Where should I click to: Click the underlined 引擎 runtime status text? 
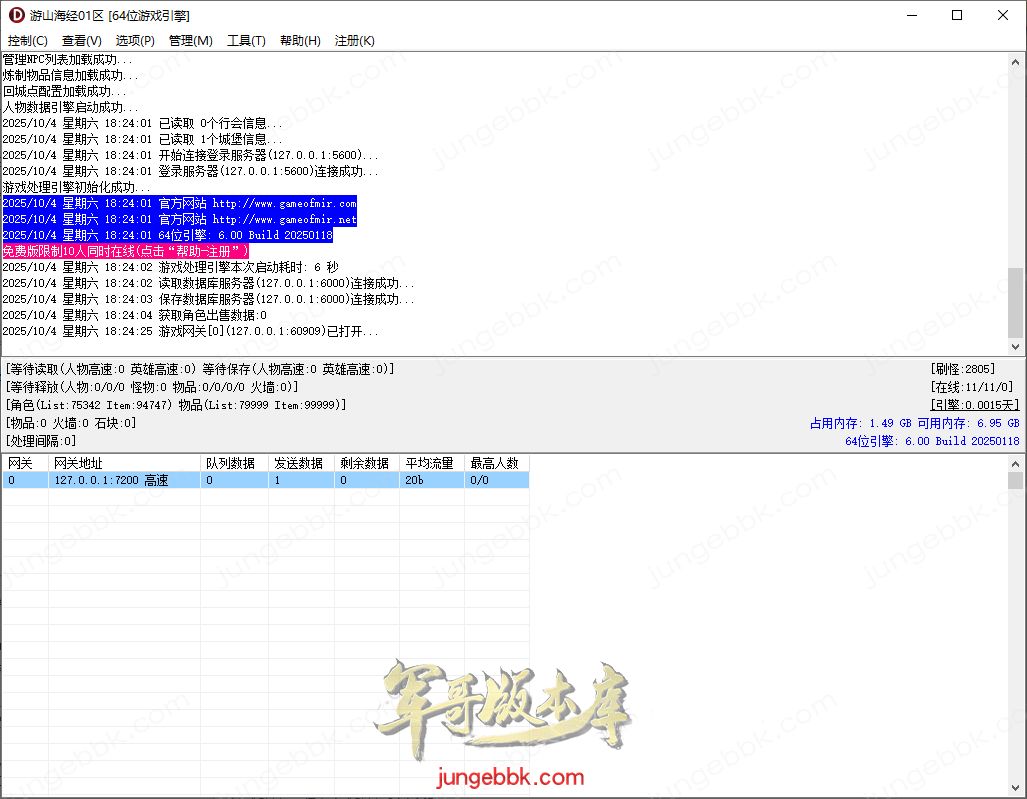[974, 405]
